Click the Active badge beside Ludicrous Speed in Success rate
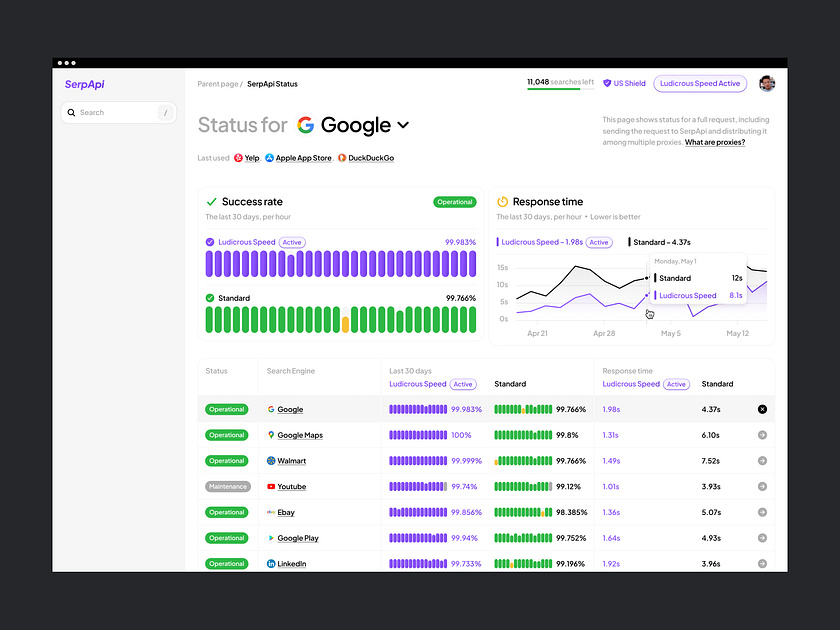This screenshot has height=630, width=840. point(292,242)
